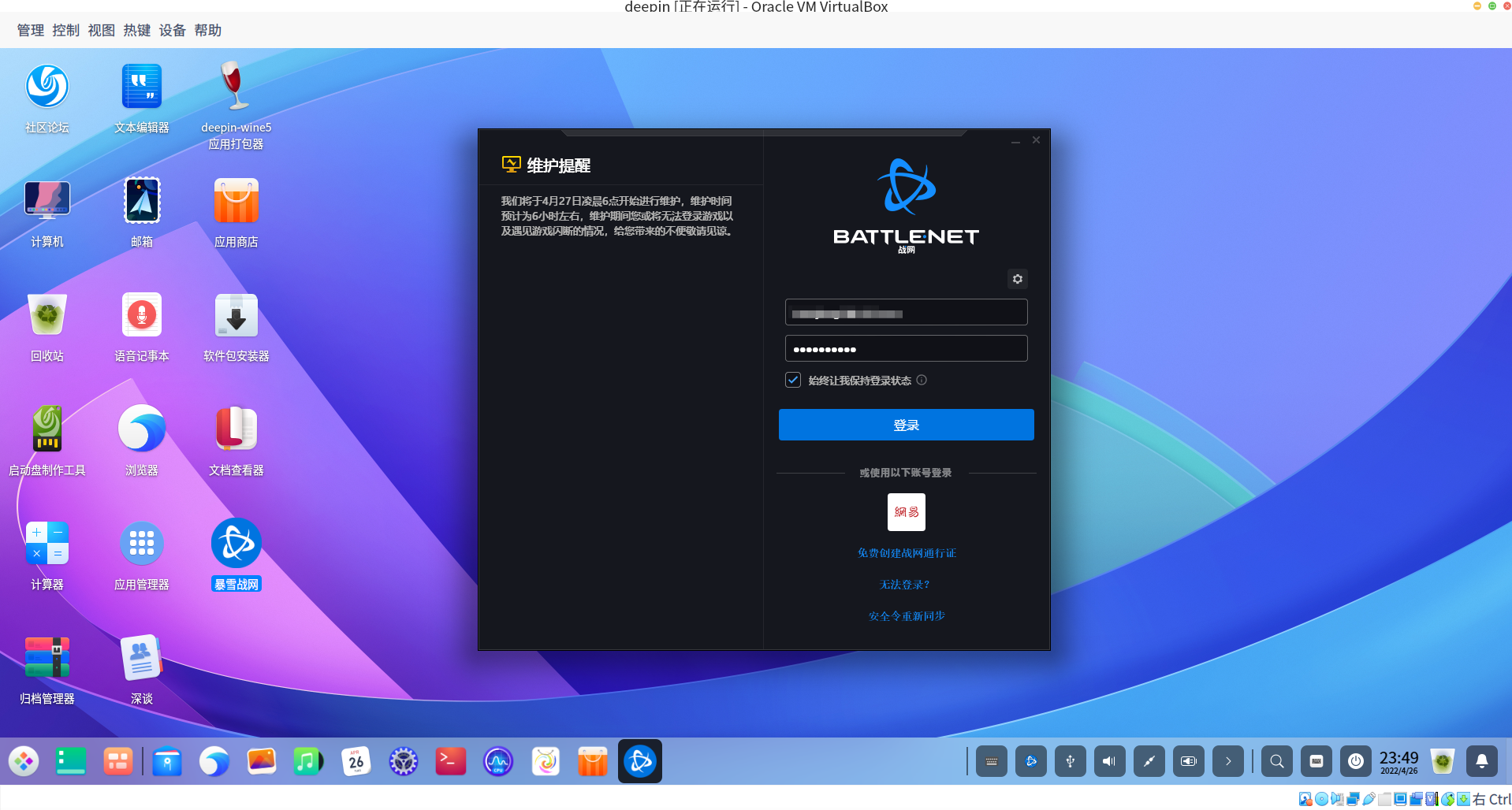Open the Battle.net desktop shortcut
Screen dimensions: 1512x810
[236, 544]
